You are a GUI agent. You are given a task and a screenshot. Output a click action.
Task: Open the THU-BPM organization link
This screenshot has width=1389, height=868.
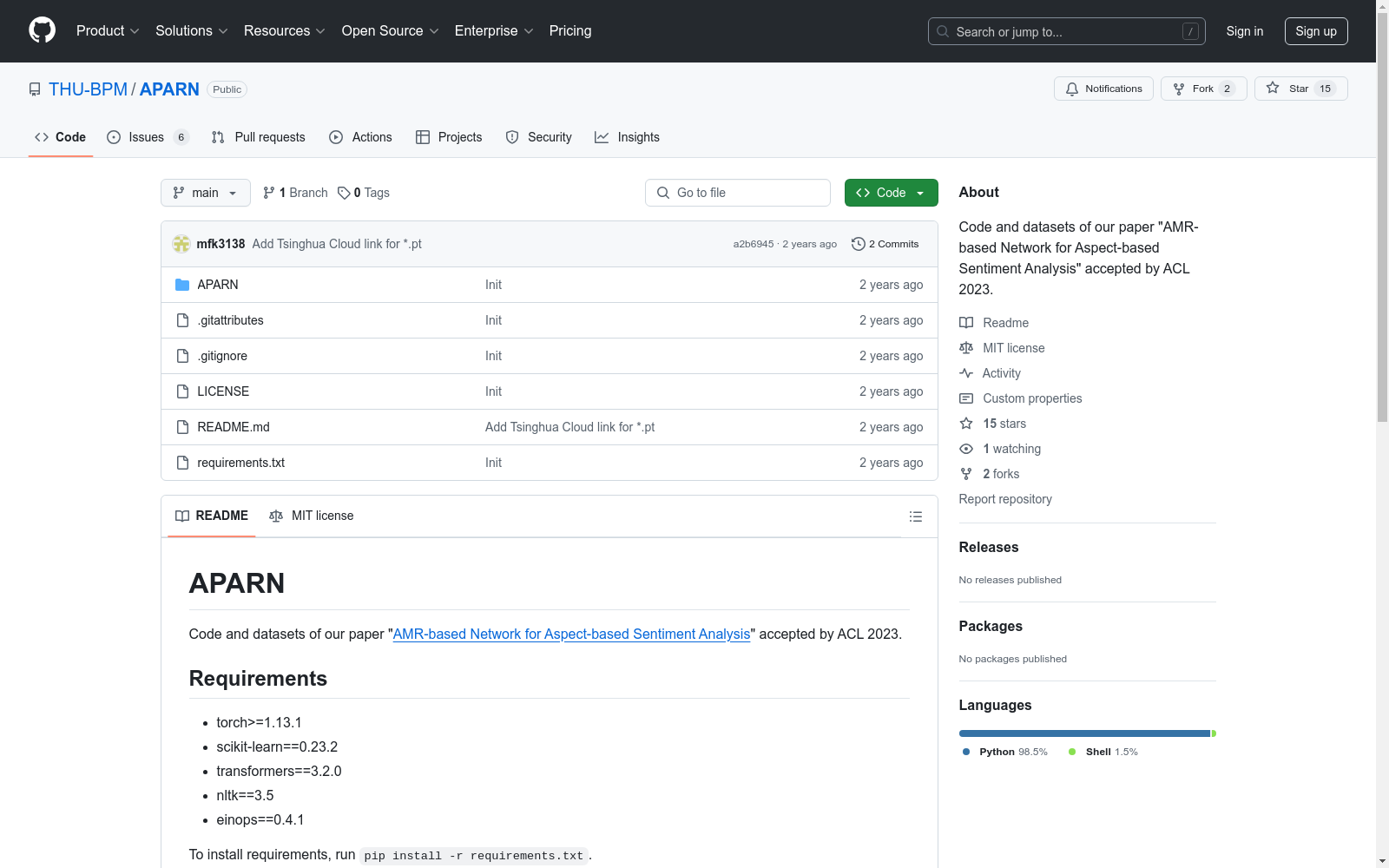[88, 89]
